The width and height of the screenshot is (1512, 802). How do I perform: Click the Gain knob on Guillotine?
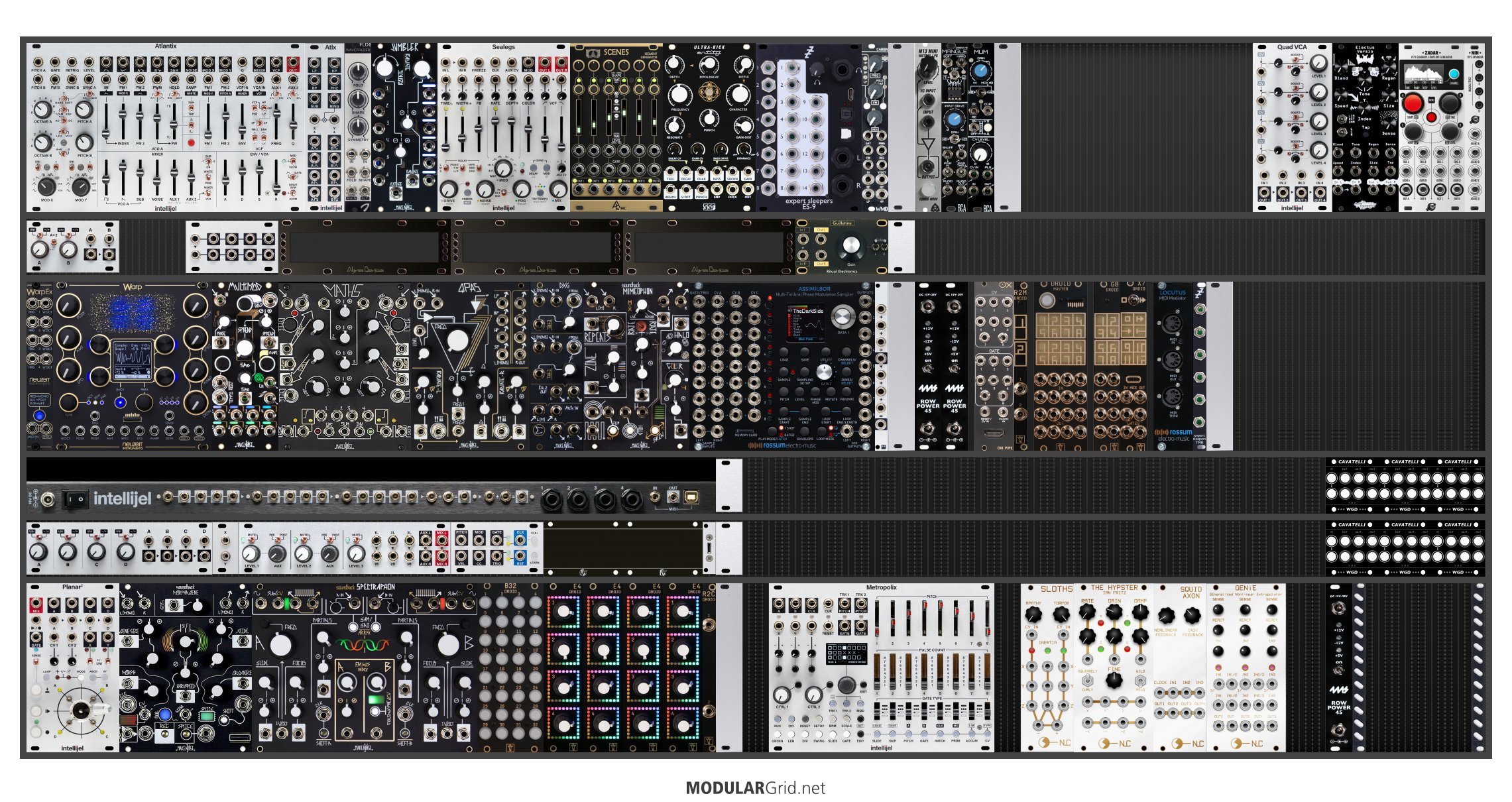click(x=850, y=247)
